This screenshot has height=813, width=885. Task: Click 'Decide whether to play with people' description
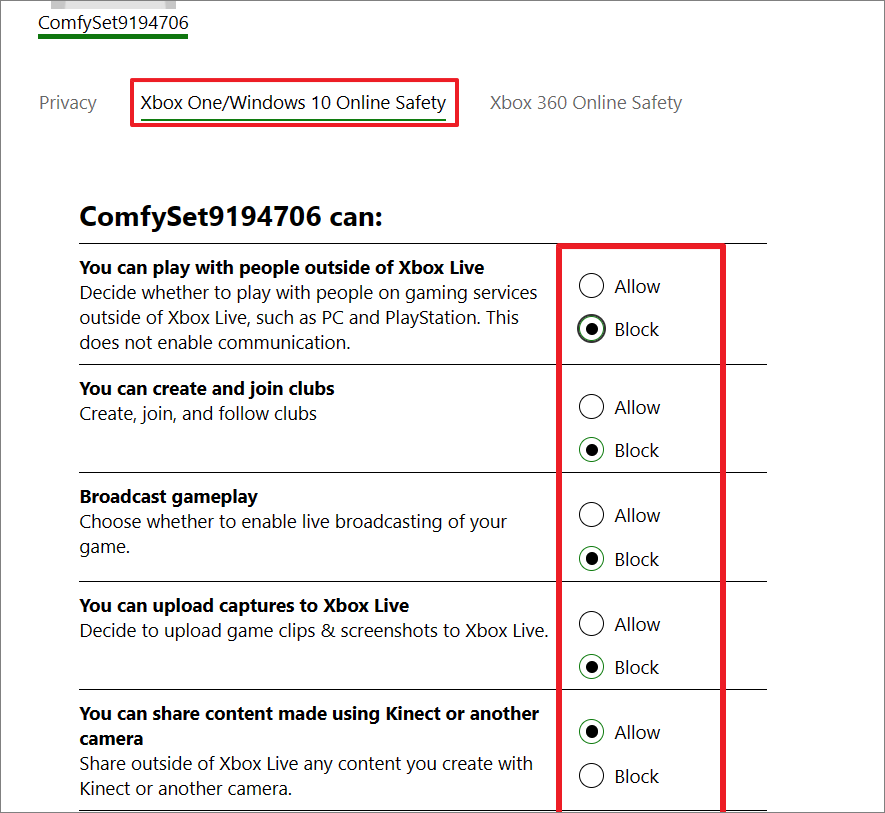pyautogui.click(x=308, y=318)
